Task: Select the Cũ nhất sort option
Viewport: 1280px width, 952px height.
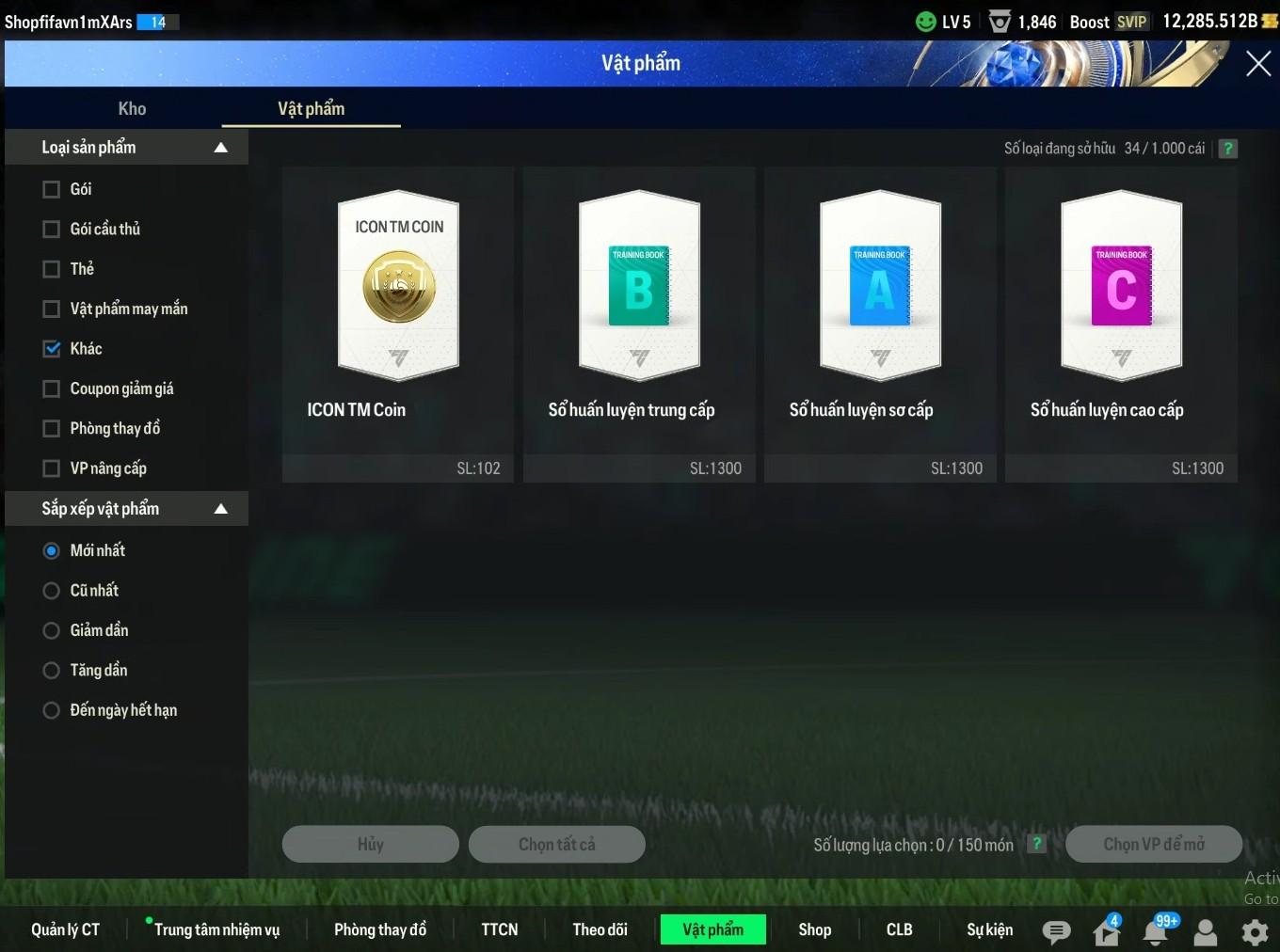Action: pos(52,591)
